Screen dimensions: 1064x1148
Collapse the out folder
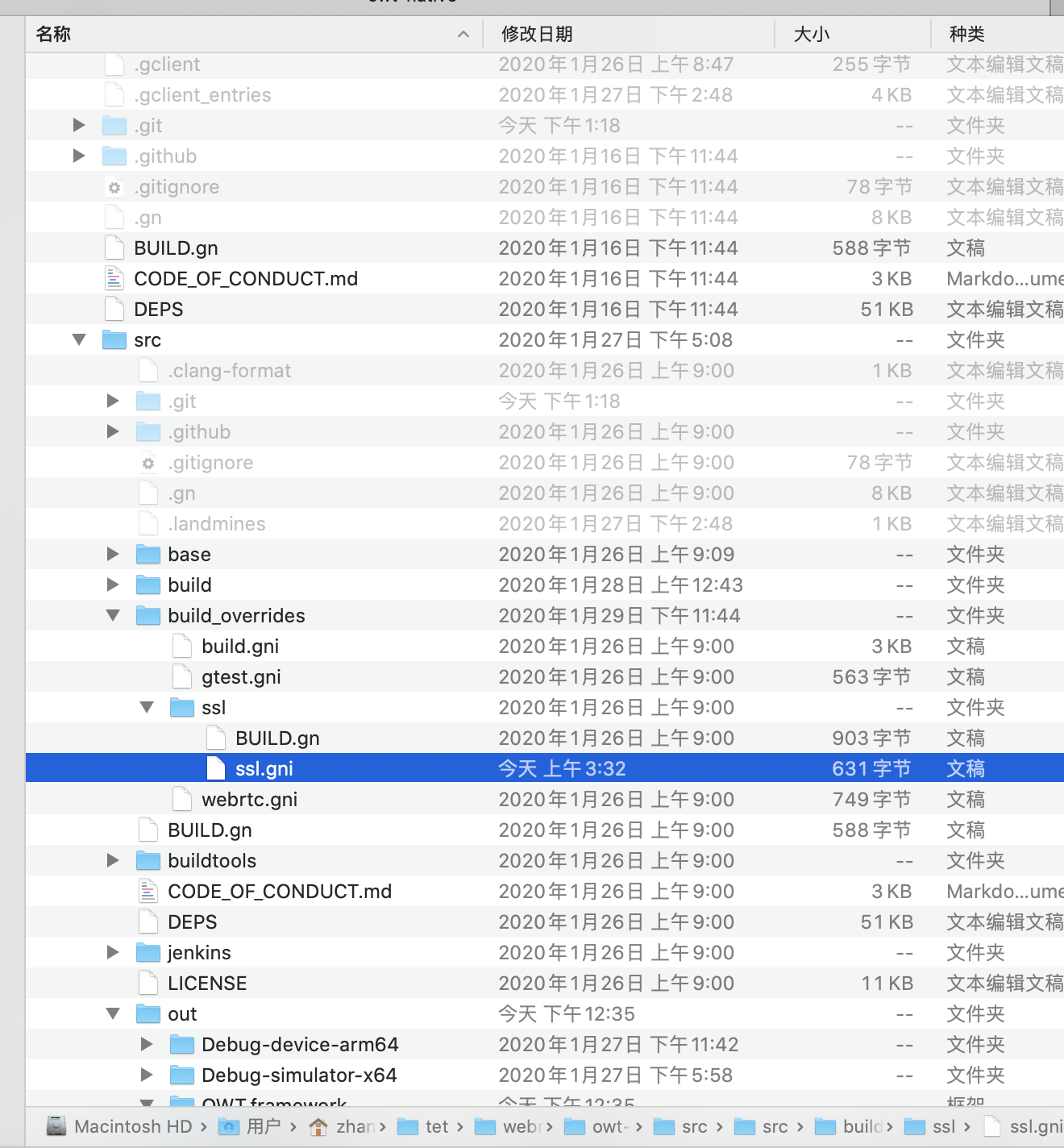pyautogui.click(x=113, y=1014)
